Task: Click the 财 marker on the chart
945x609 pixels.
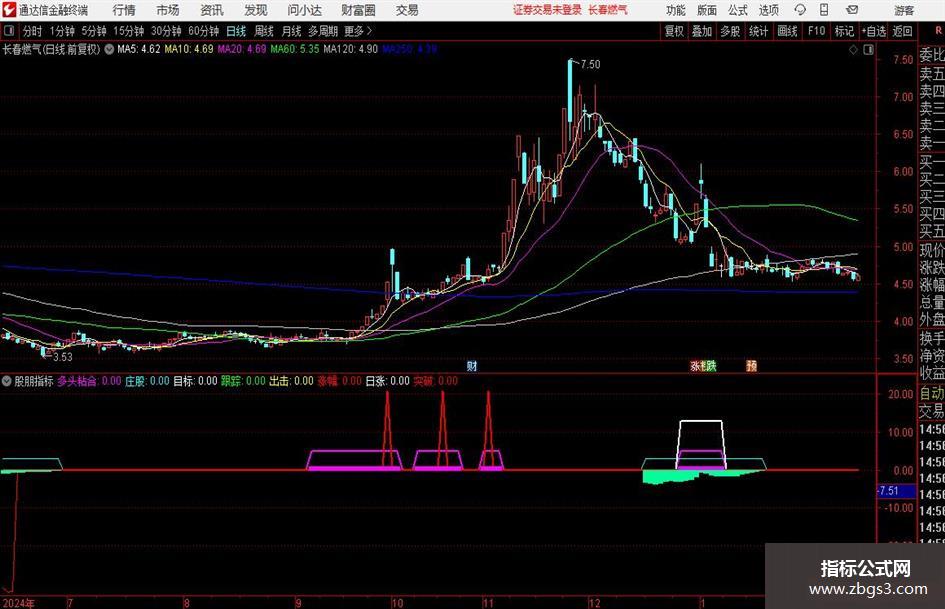Action: (x=472, y=365)
